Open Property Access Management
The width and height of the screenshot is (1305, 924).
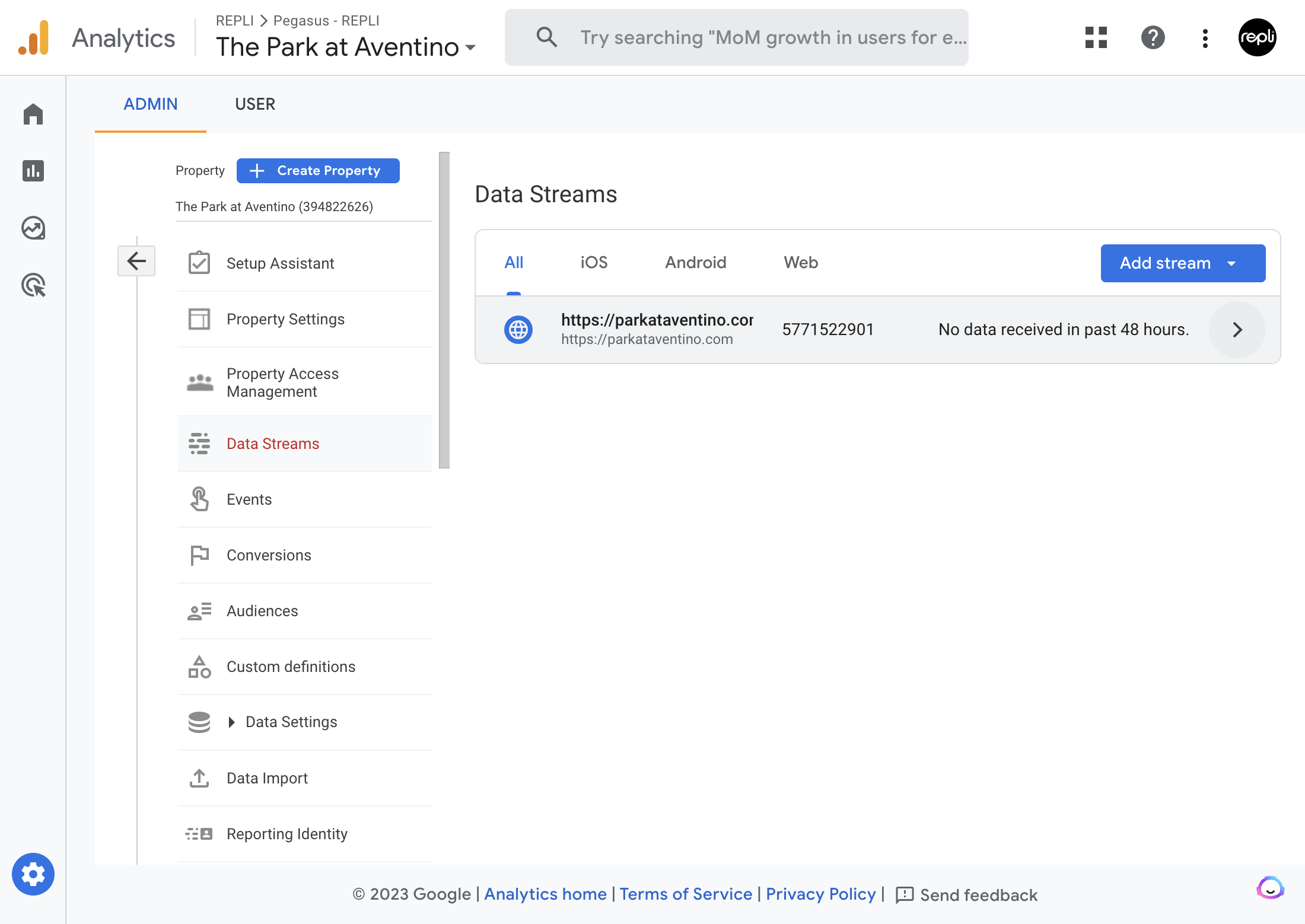click(305, 383)
